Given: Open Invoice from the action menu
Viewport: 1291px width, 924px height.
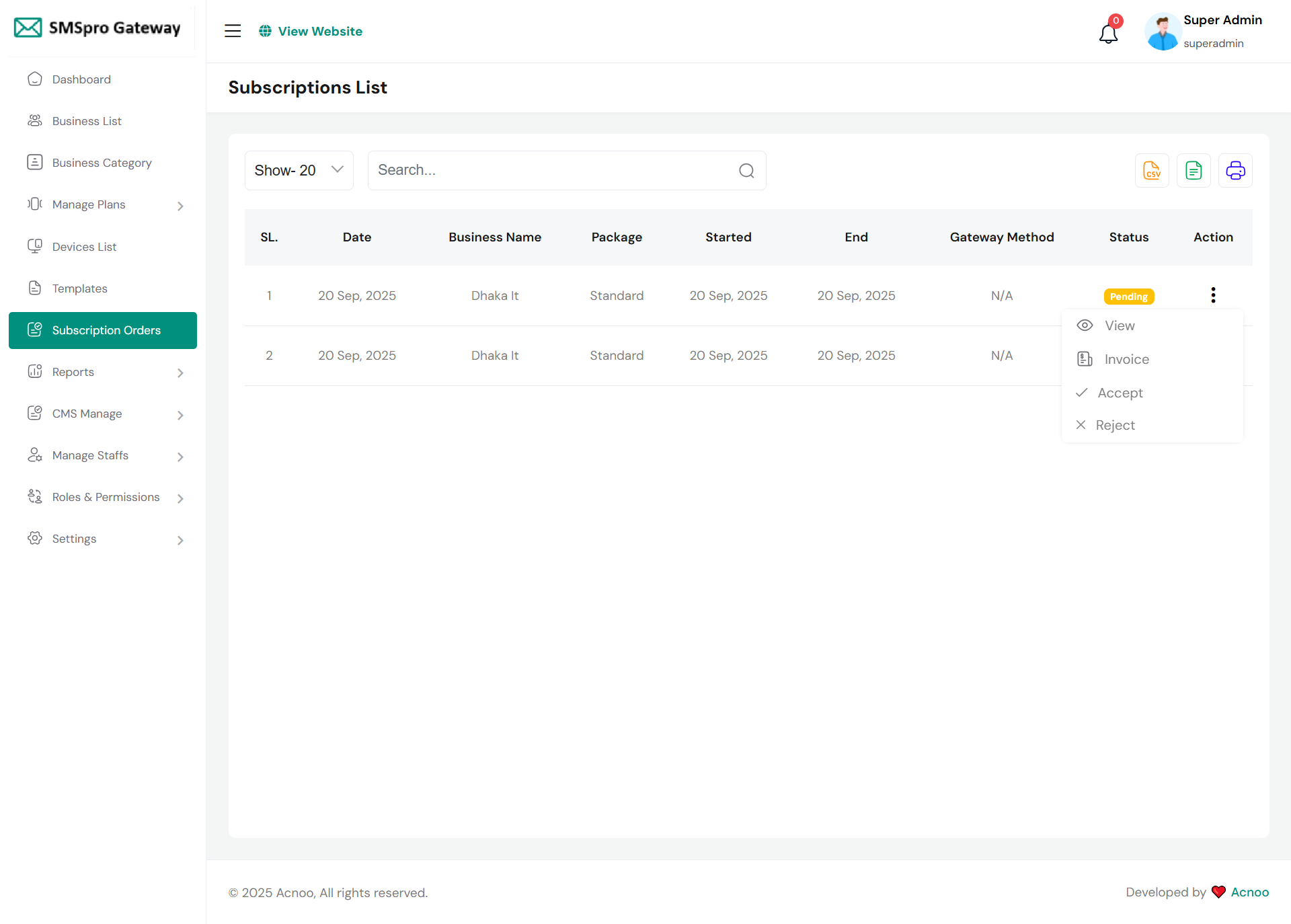Looking at the screenshot, I should coord(1126,359).
